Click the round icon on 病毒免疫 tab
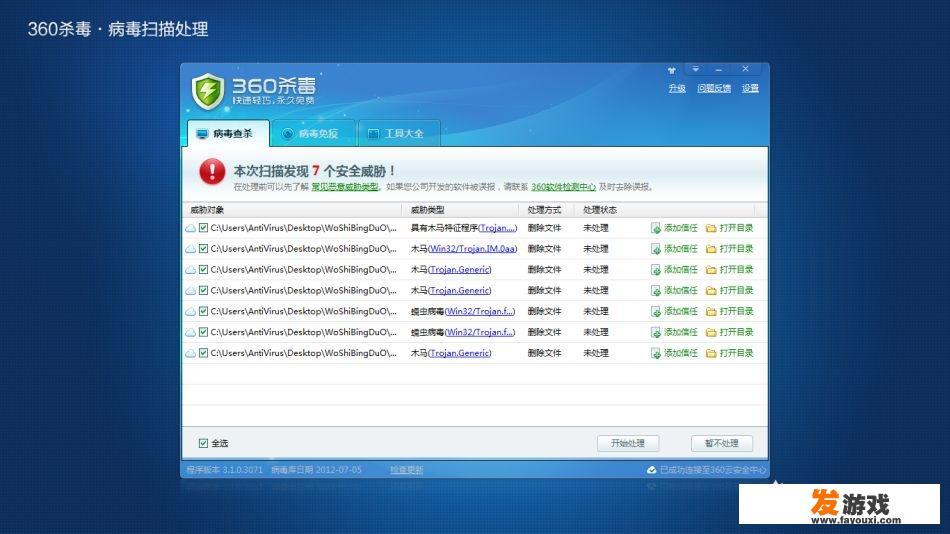The image size is (950, 534). (x=288, y=133)
